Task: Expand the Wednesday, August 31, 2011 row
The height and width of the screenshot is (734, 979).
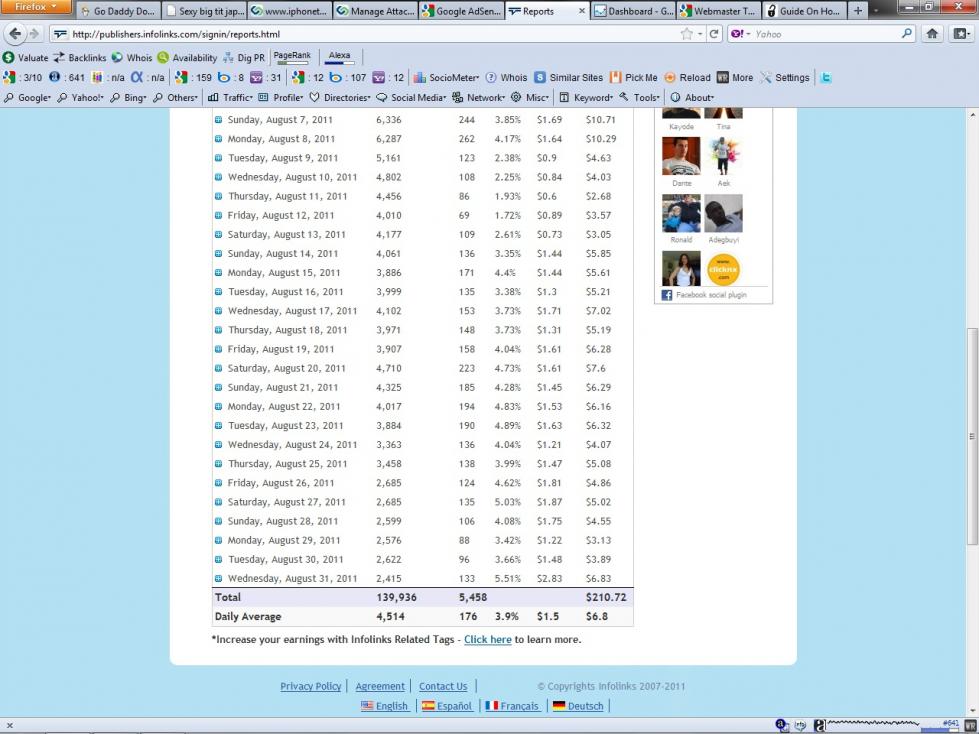Action: (x=218, y=578)
